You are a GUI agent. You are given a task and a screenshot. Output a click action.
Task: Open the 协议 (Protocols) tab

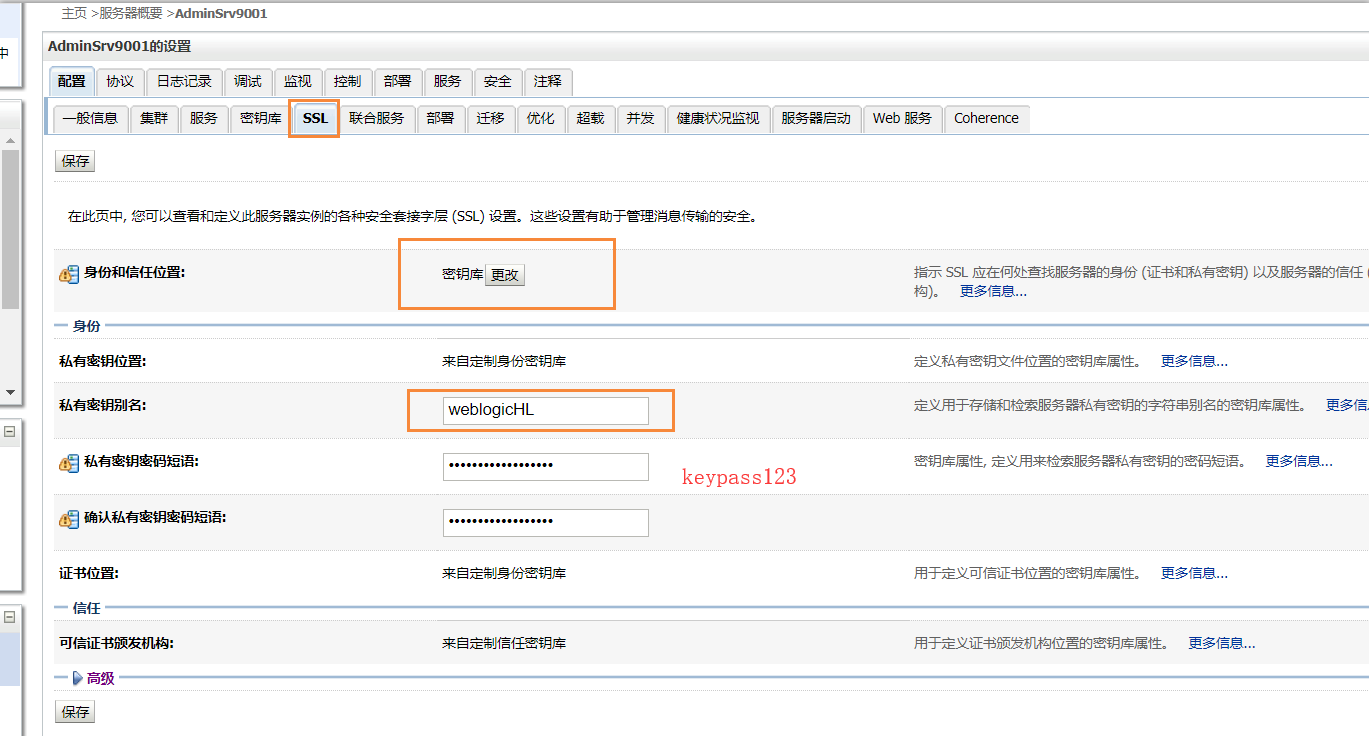point(120,82)
